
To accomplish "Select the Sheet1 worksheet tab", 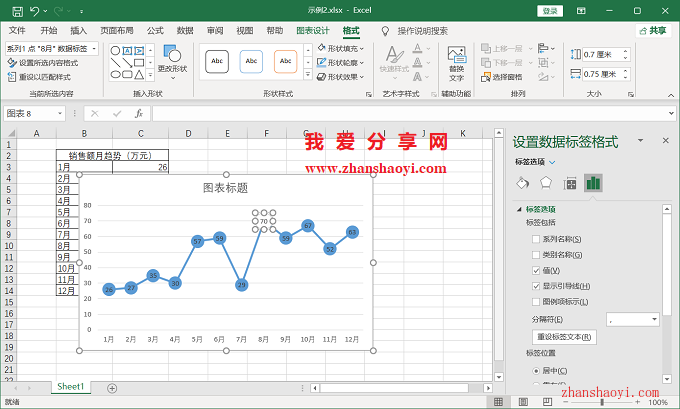I will (x=71, y=387).
